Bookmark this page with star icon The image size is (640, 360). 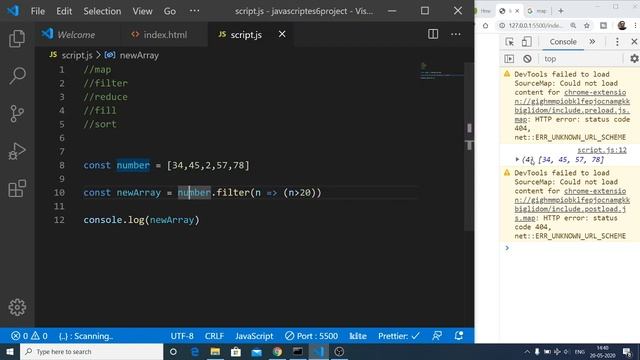[x=587, y=26]
